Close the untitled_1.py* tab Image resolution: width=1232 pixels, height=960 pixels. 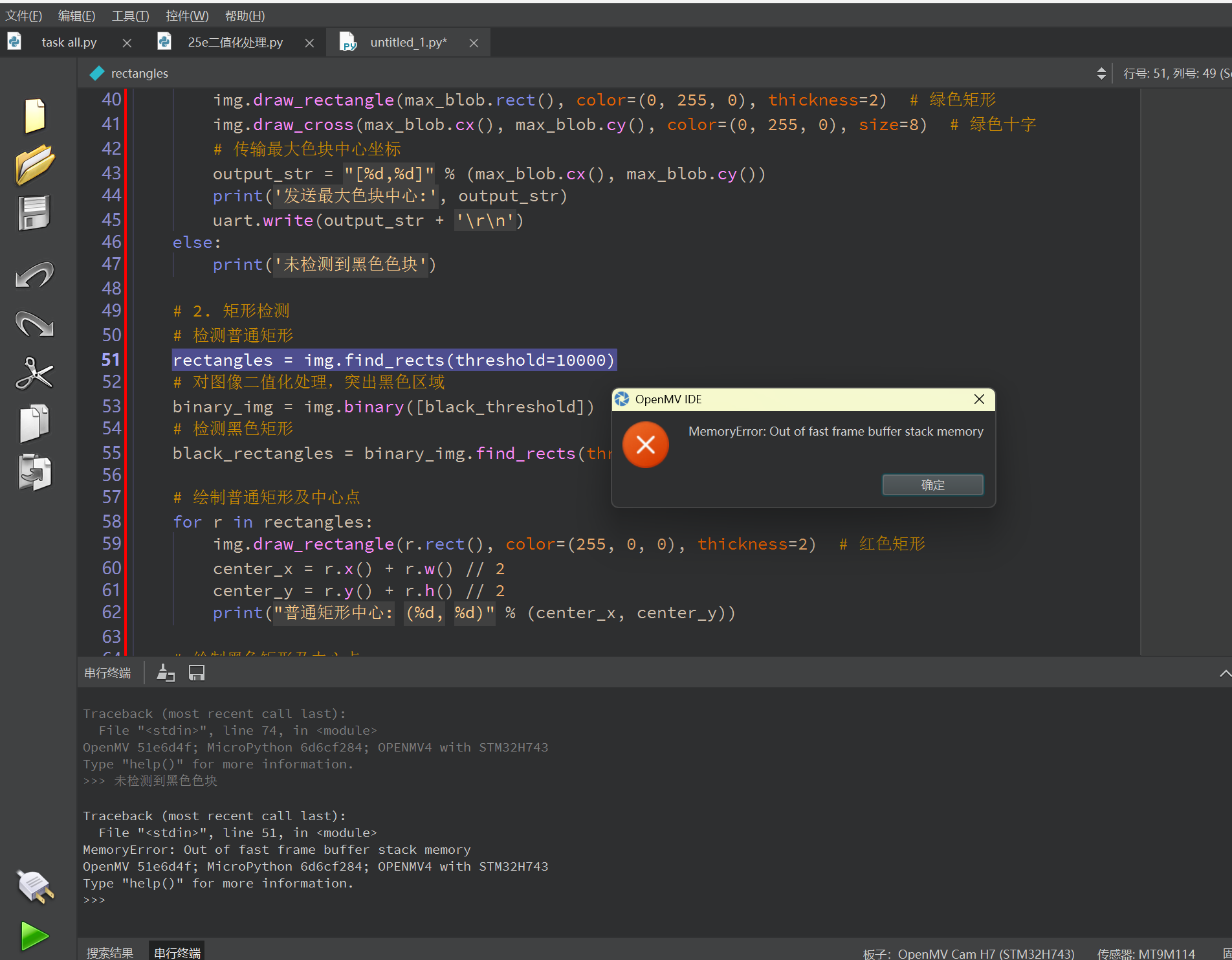474,43
